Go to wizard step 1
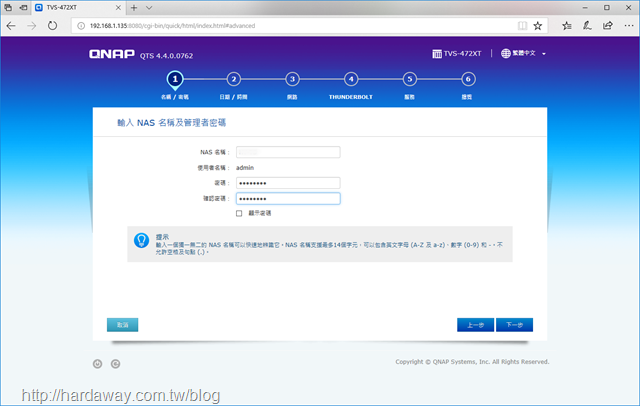640x406 pixels. 175,79
